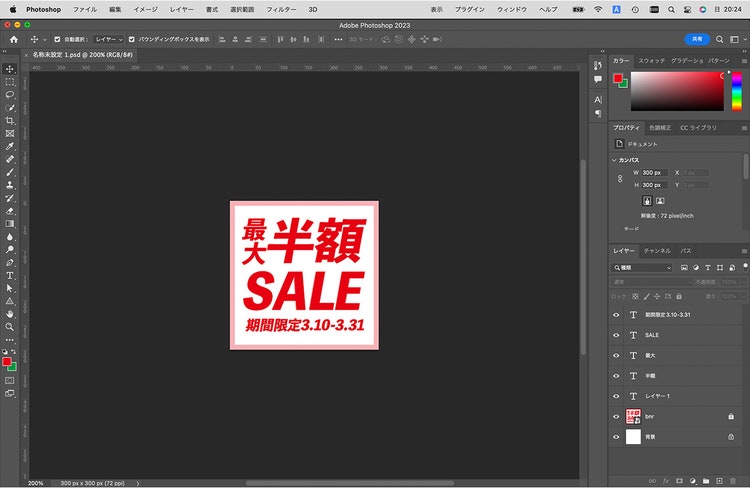Select the Zoom tool

pos(10,327)
